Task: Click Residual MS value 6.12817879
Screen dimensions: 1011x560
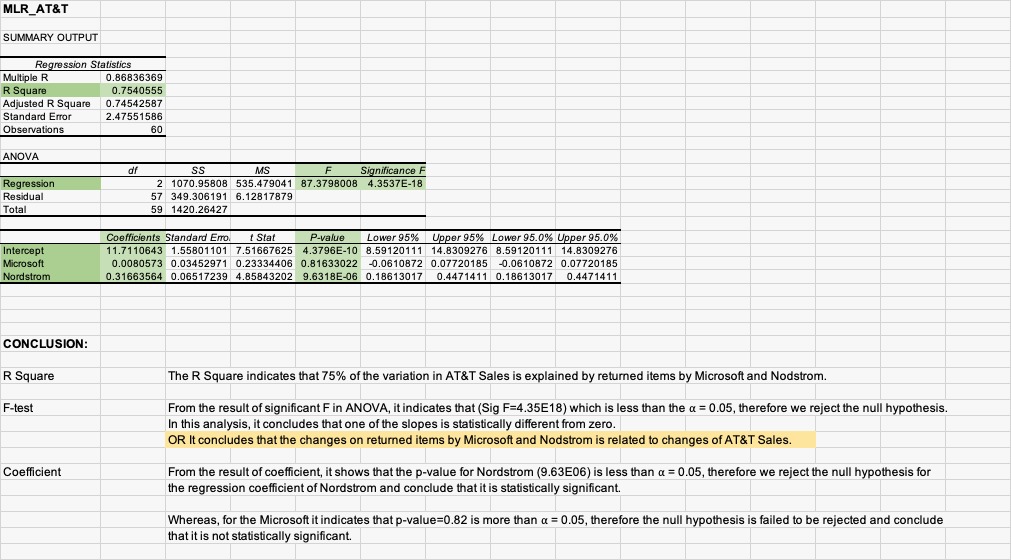Action: pyautogui.click(x=263, y=197)
